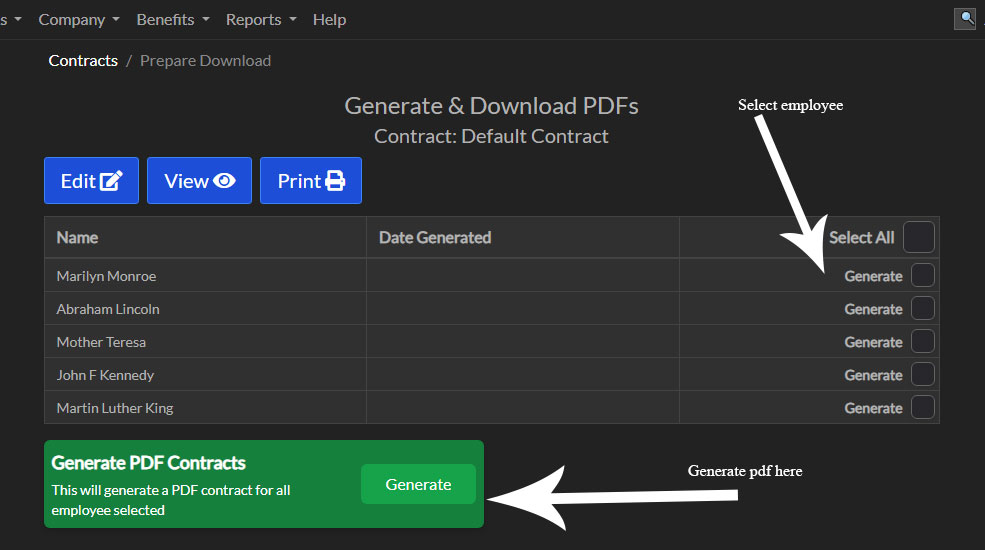Sort by the Name column header

pyautogui.click(x=77, y=238)
